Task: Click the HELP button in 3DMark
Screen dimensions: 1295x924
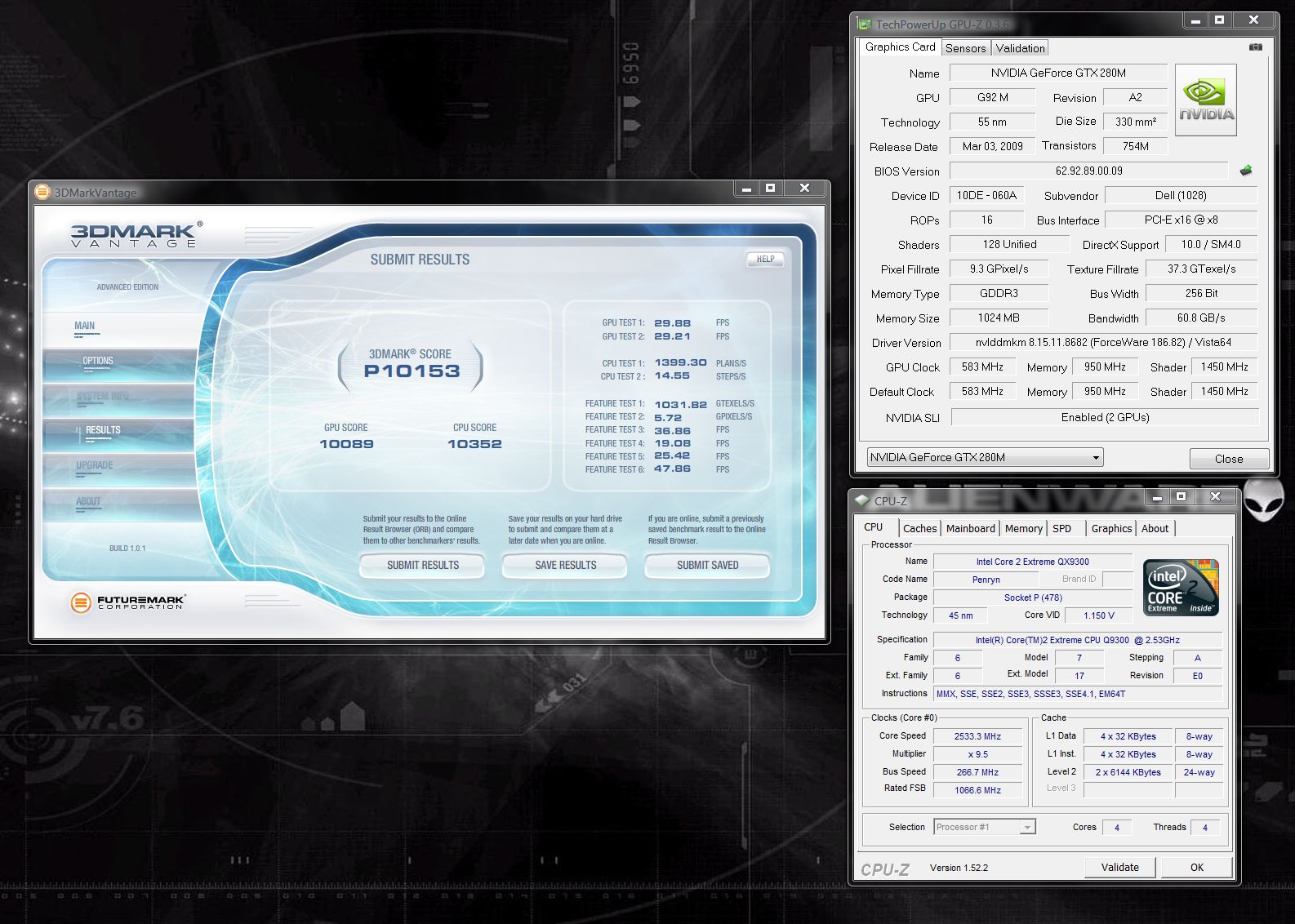Action: coord(765,259)
